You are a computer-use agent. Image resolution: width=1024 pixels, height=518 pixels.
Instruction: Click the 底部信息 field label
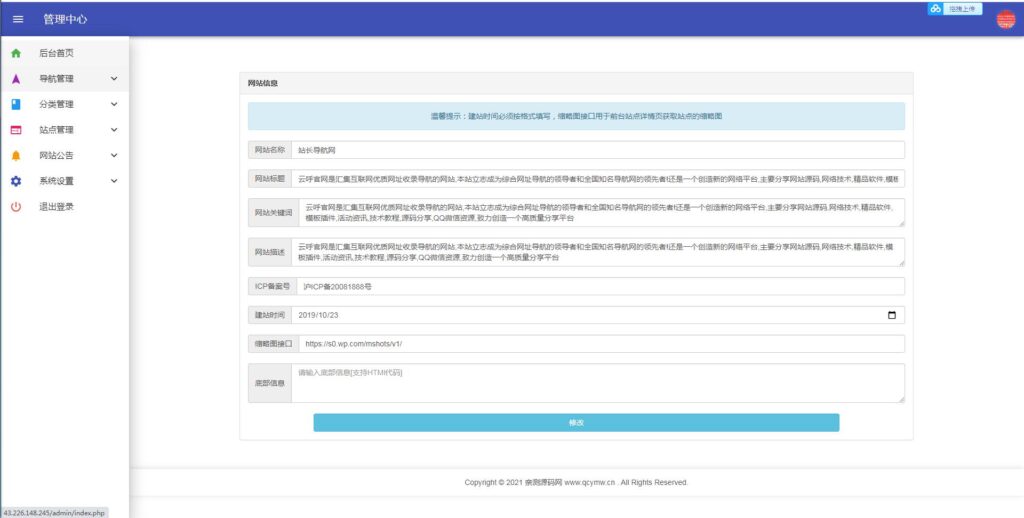pos(270,383)
